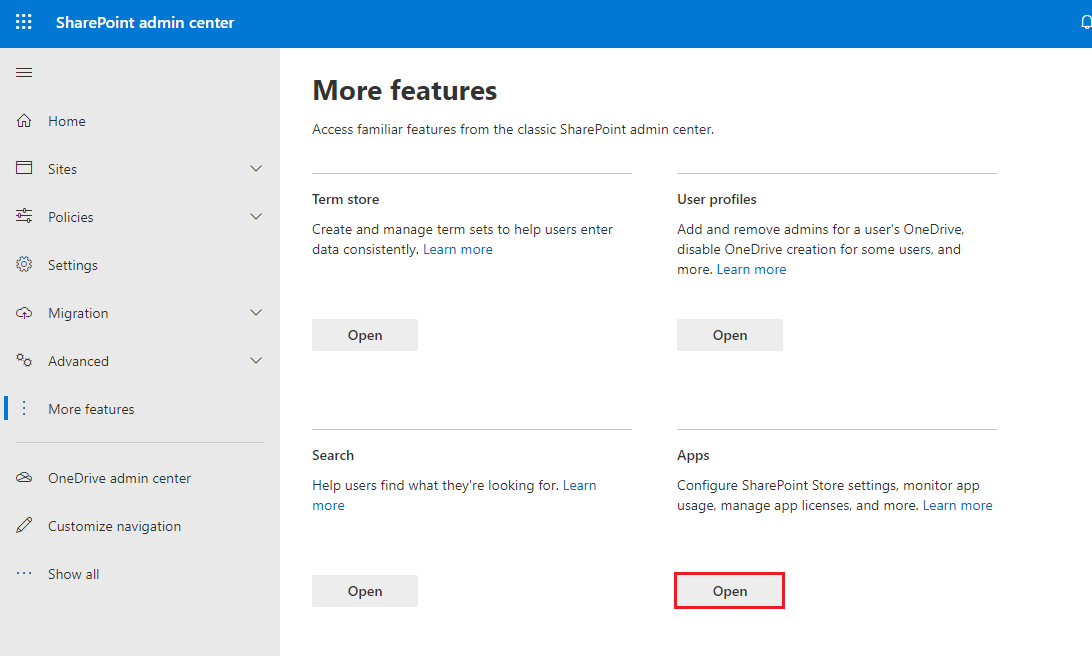This screenshot has height=656, width=1092.
Task: Click the Show all ellipsis icon
Action: 24,573
